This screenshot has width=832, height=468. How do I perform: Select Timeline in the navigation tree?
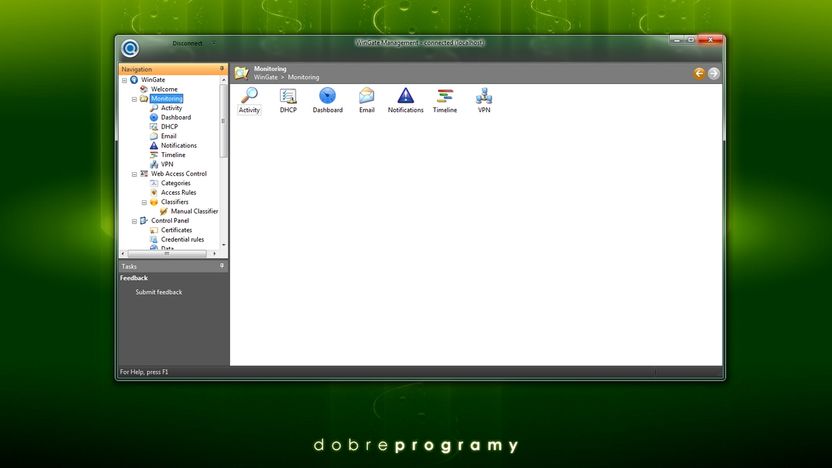click(173, 155)
